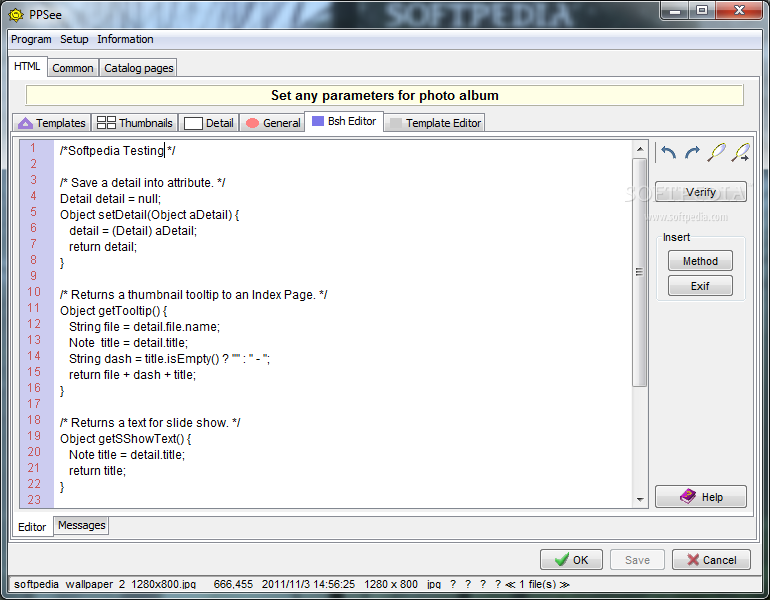
Task: Open the Templates tab
Action: (x=52, y=123)
